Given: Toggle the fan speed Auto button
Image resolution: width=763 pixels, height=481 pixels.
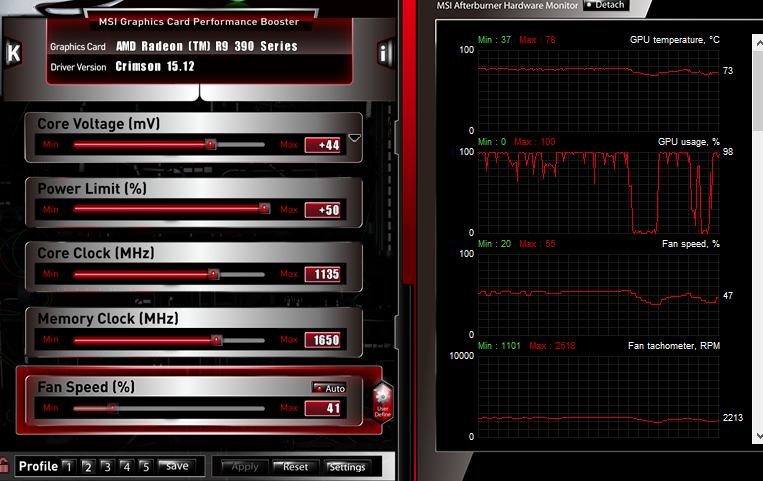Looking at the screenshot, I should pyautogui.click(x=329, y=388).
